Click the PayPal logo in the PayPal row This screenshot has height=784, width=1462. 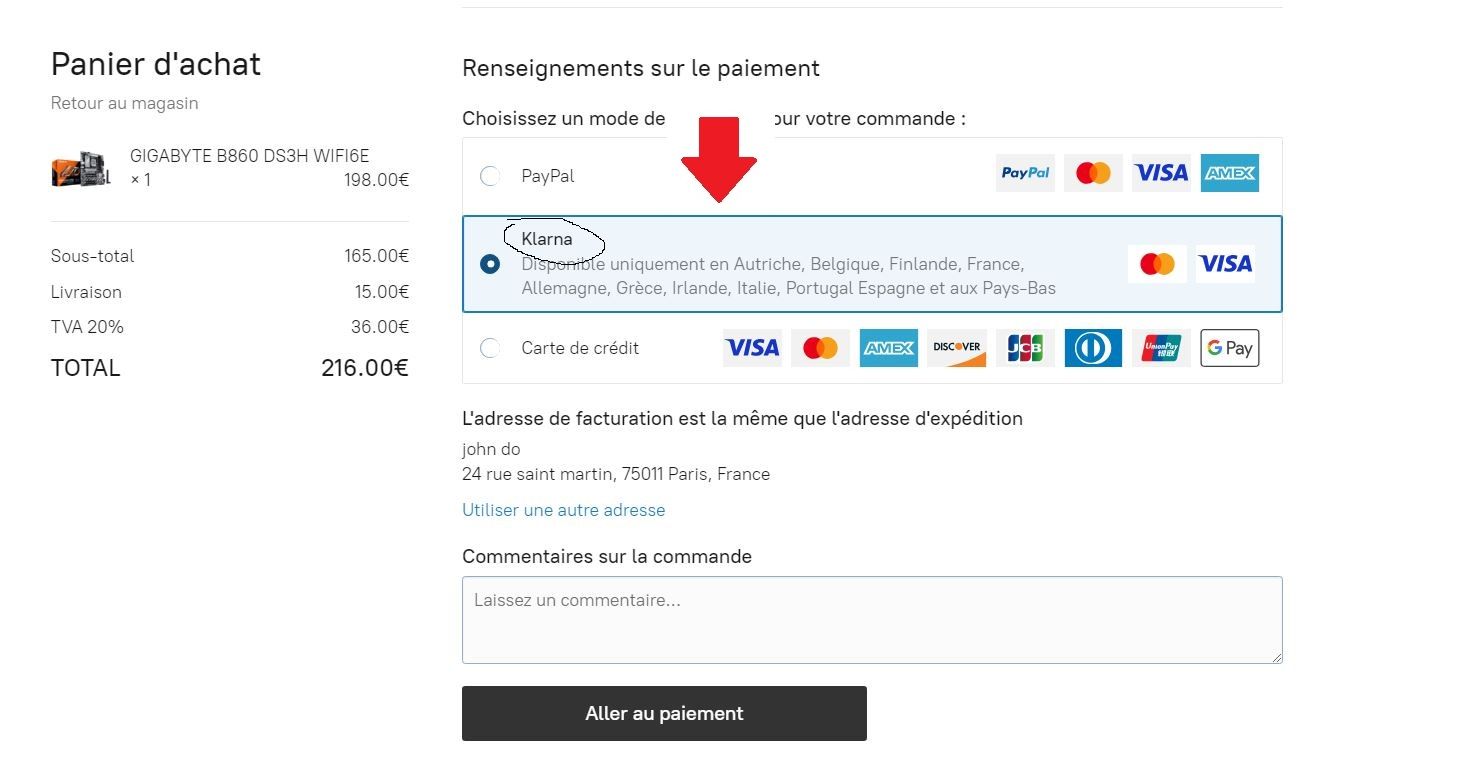pyautogui.click(x=1025, y=173)
